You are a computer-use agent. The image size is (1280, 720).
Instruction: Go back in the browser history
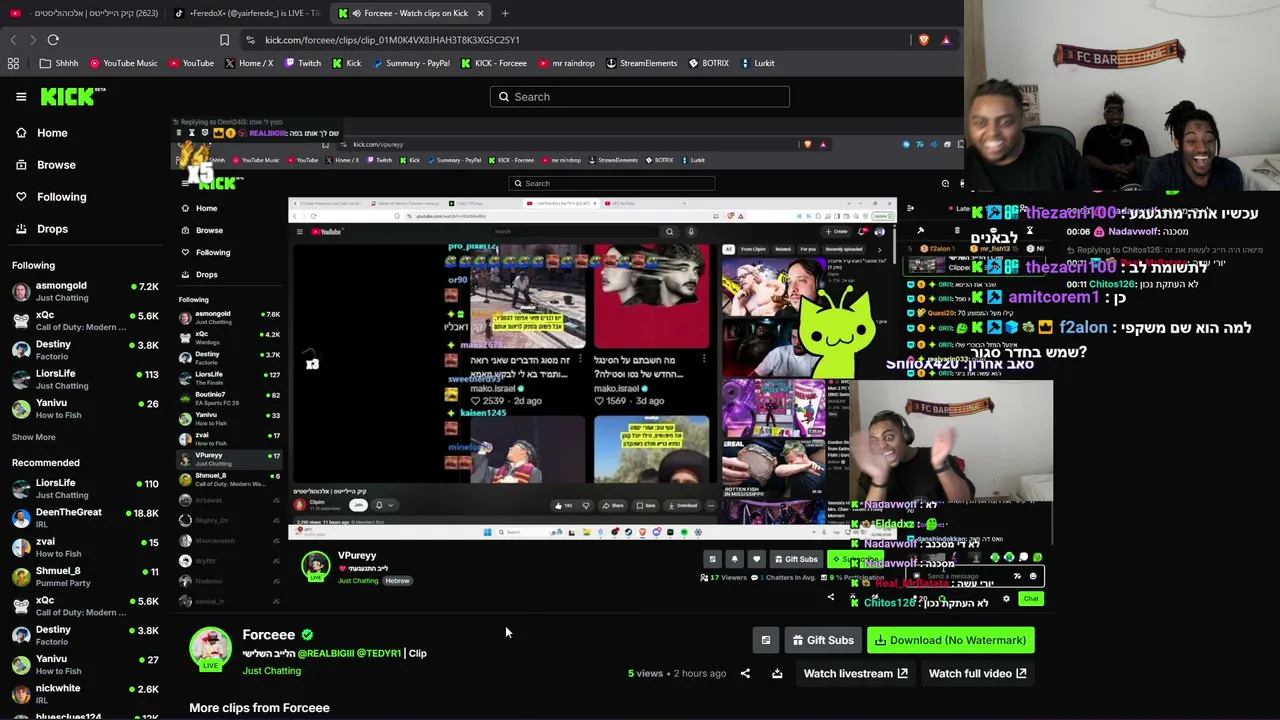13,40
